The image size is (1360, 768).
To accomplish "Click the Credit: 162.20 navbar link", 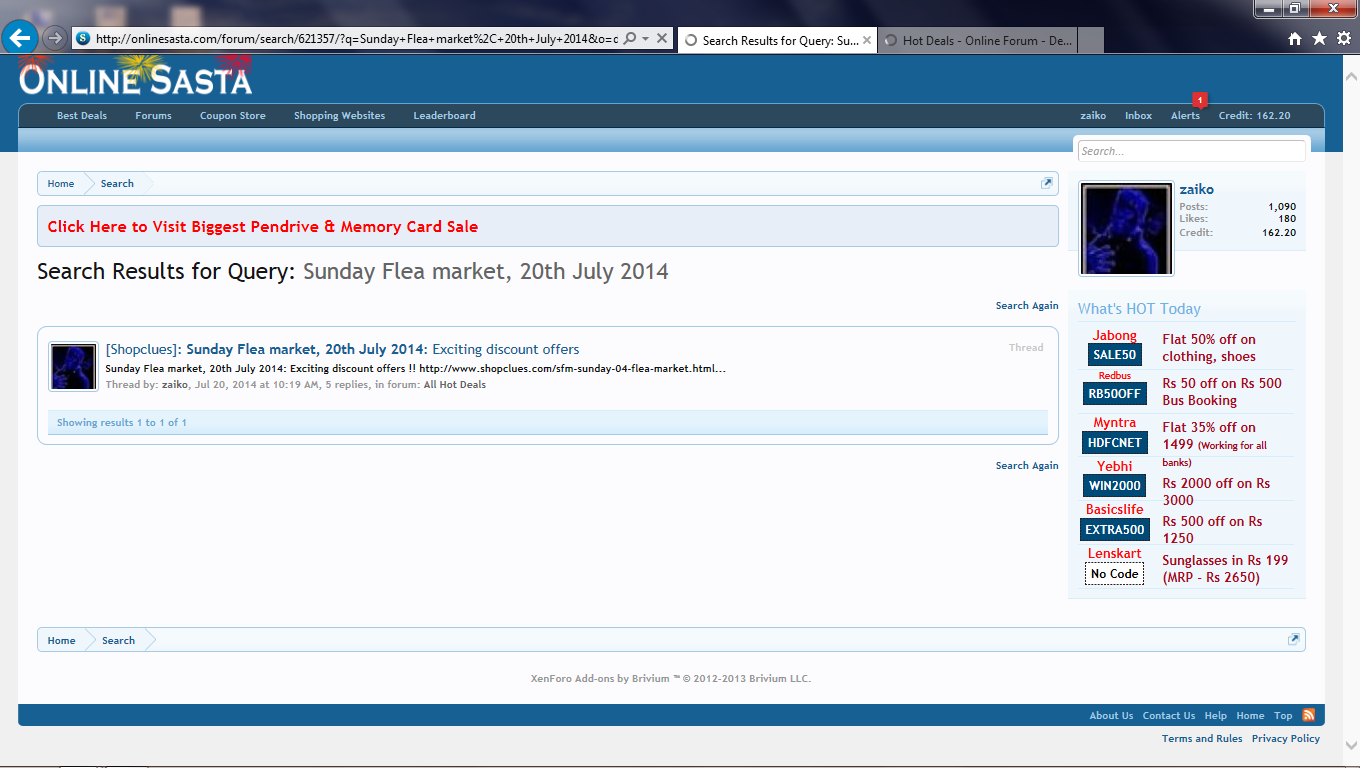I will pos(1254,116).
